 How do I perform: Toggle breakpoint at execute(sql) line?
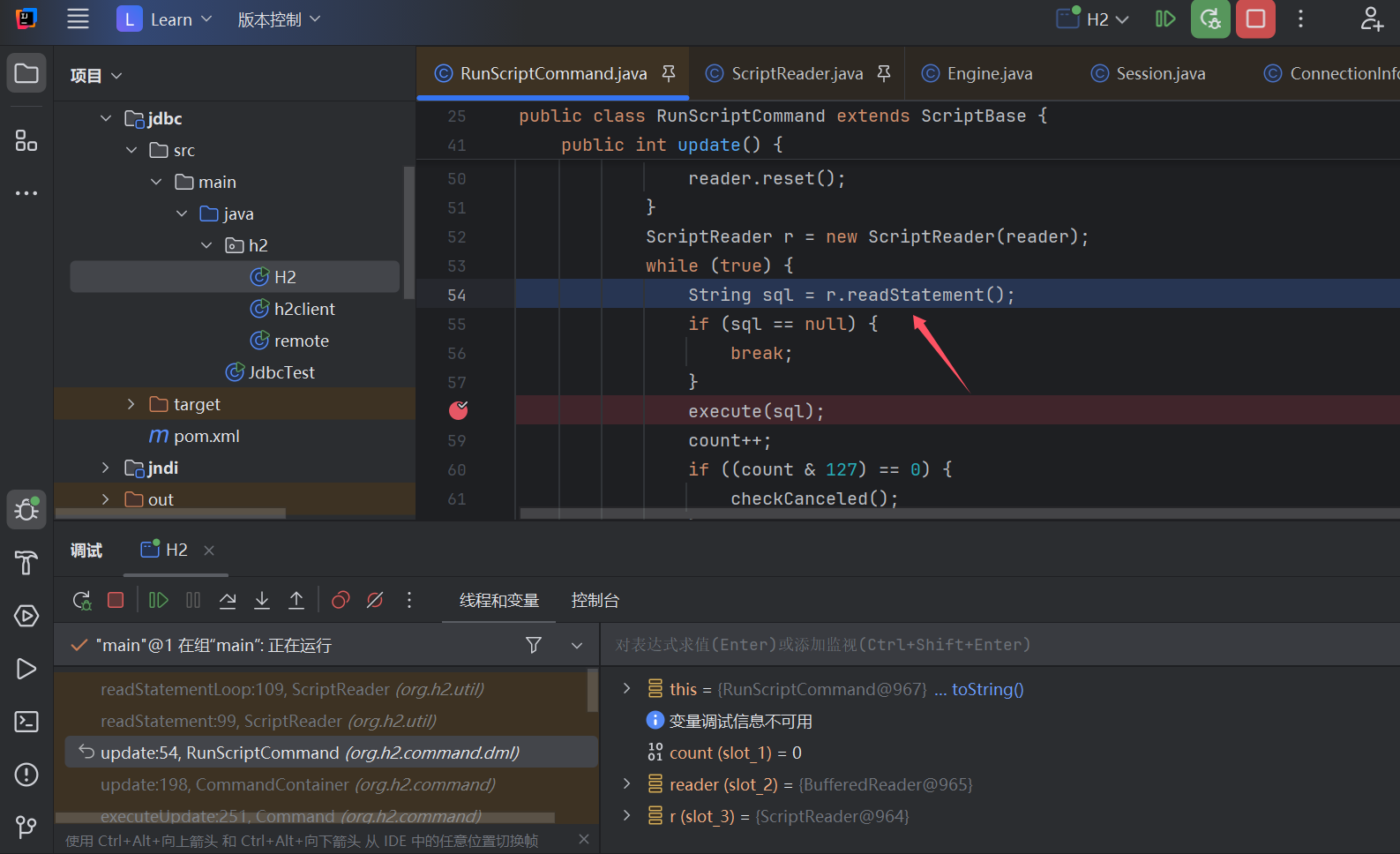click(x=459, y=410)
